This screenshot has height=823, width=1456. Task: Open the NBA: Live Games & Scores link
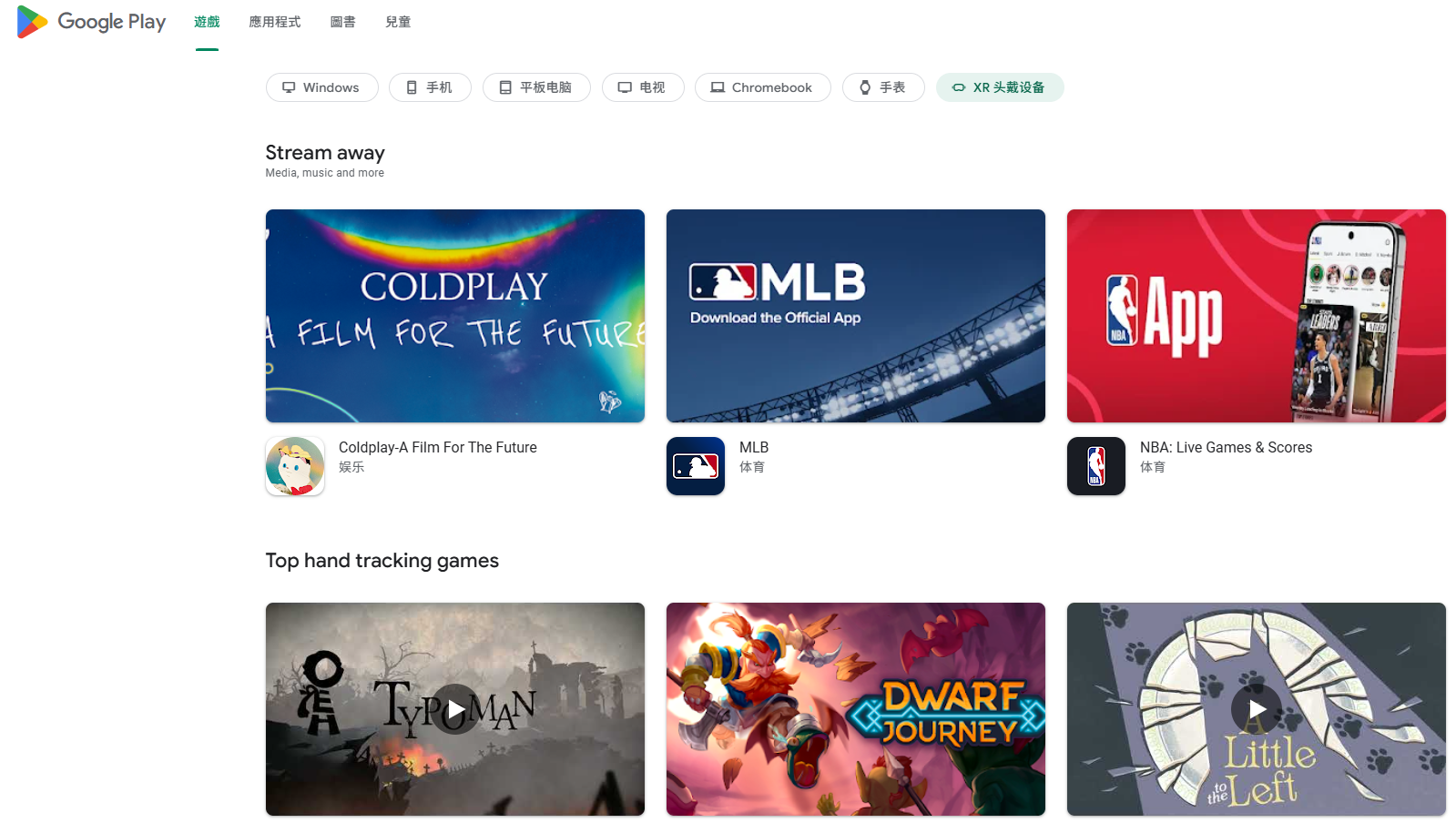click(1226, 447)
